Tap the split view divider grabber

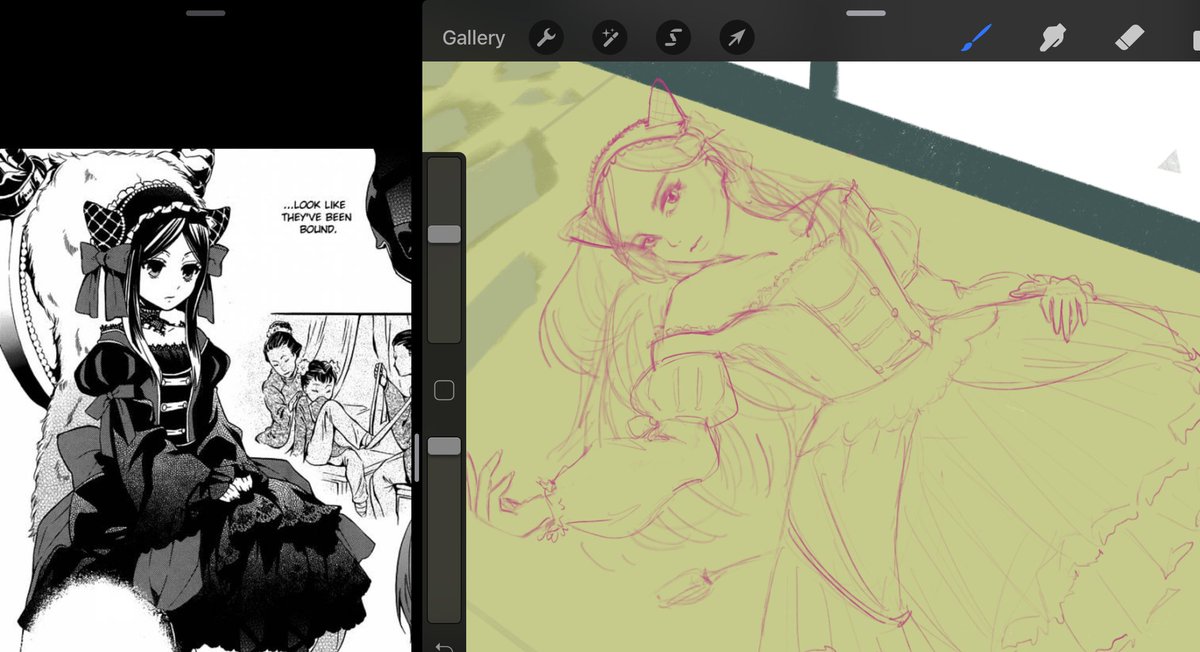[416, 458]
